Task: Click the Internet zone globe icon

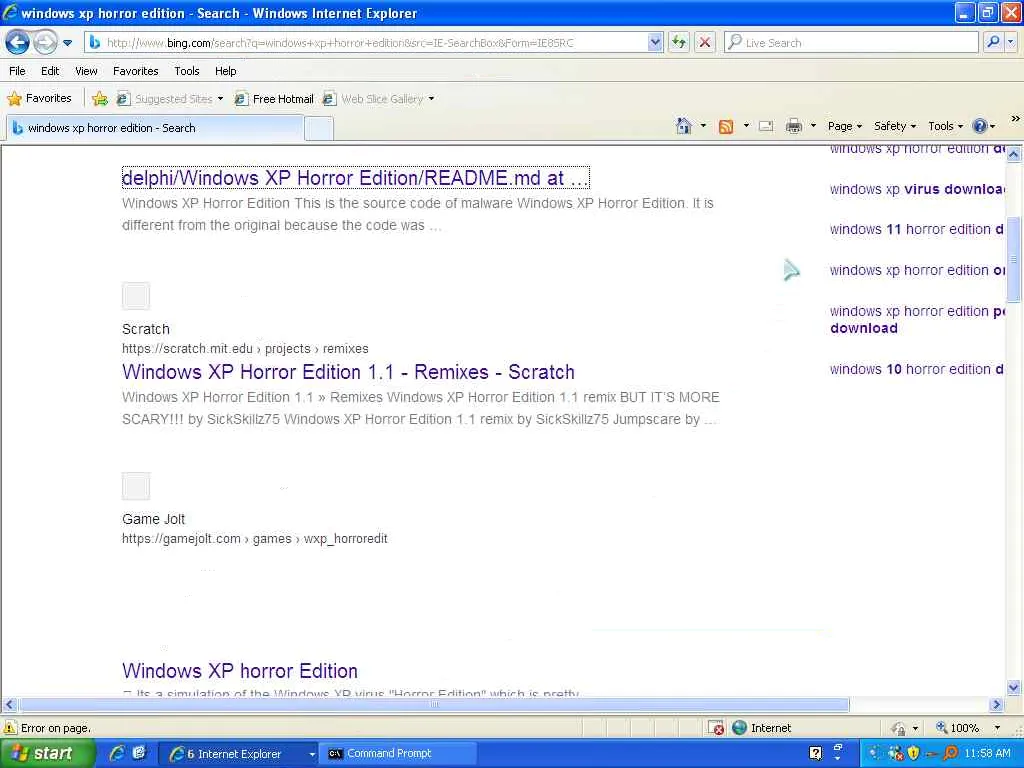Action: point(739,728)
